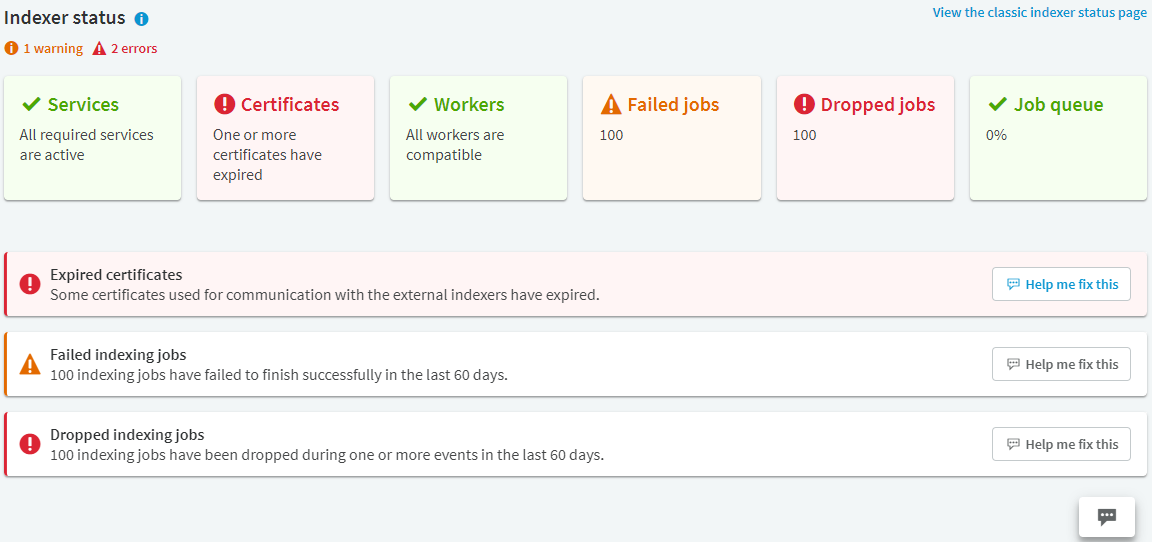This screenshot has width=1152, height=542.
Task: Click the orange warning icon in Failed indexing jobs row
Action: click(x=30, y=364)
